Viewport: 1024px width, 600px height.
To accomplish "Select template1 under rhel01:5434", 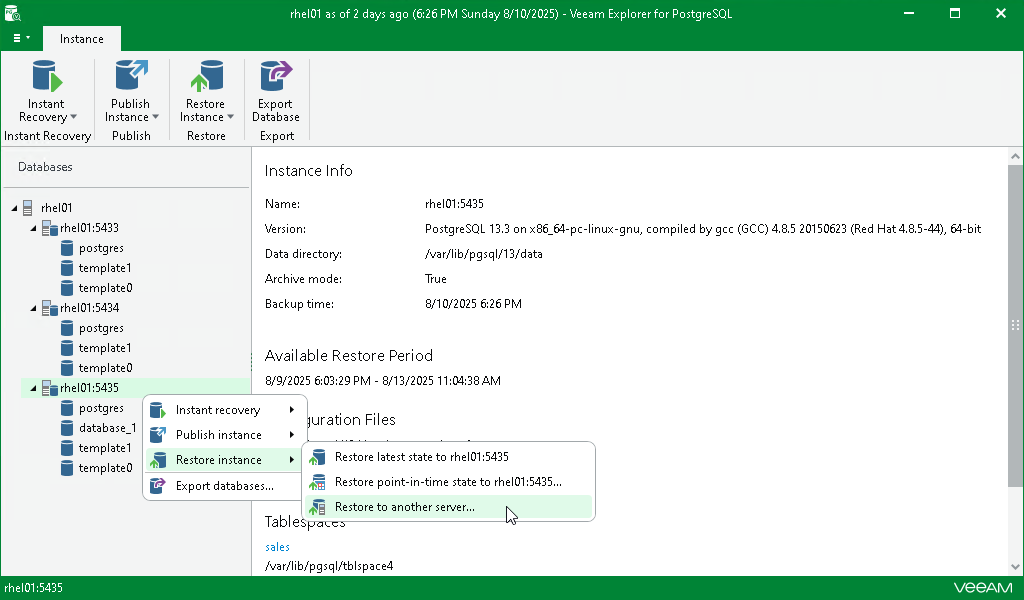I will 104,348.
